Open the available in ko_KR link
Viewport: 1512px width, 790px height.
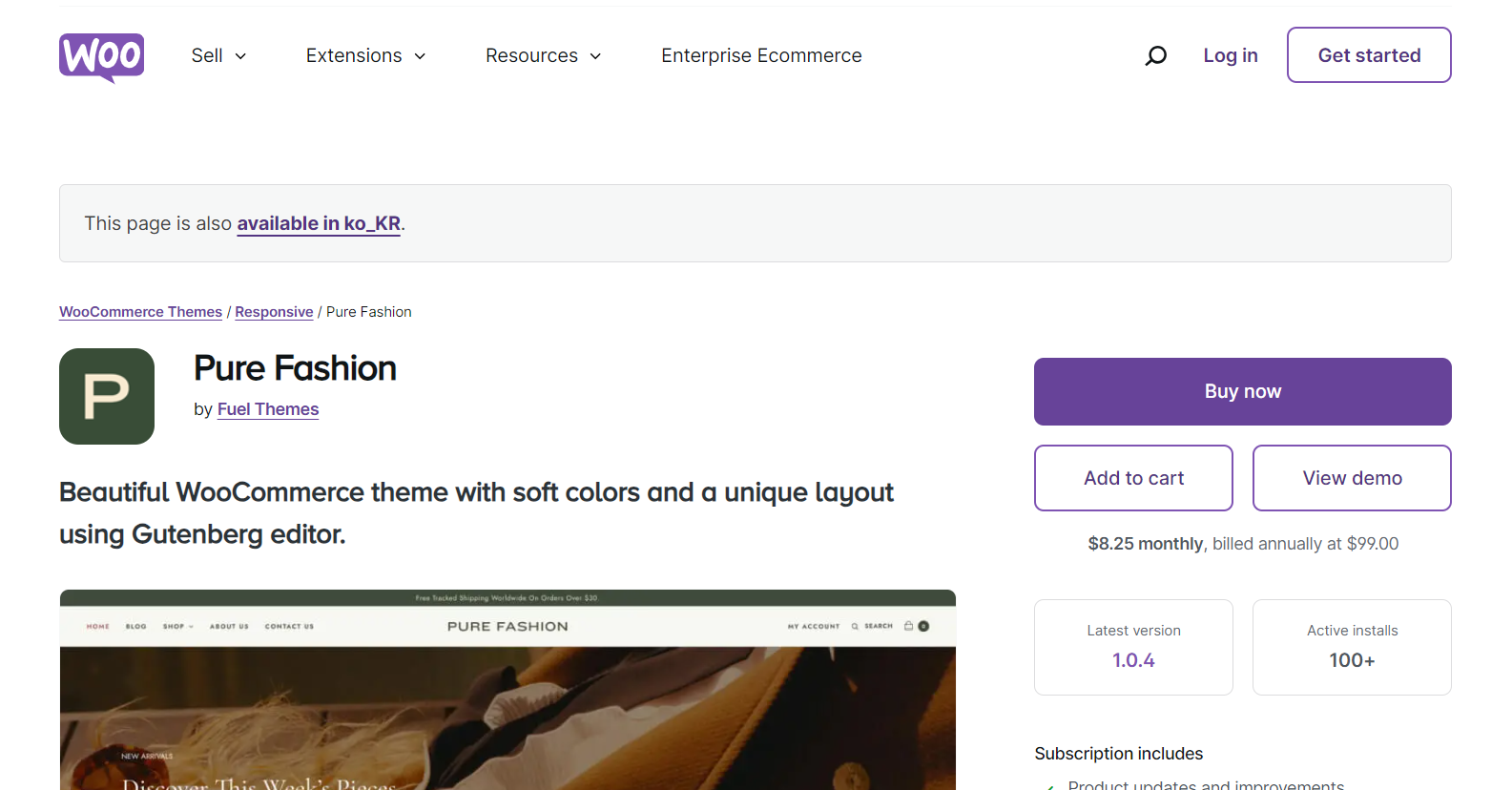click(x=319, y=223)
